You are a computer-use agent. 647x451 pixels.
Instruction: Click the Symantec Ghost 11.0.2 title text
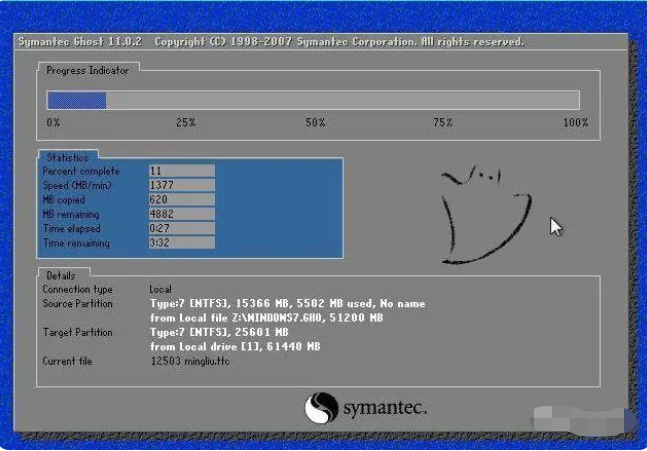coord(79,42)
